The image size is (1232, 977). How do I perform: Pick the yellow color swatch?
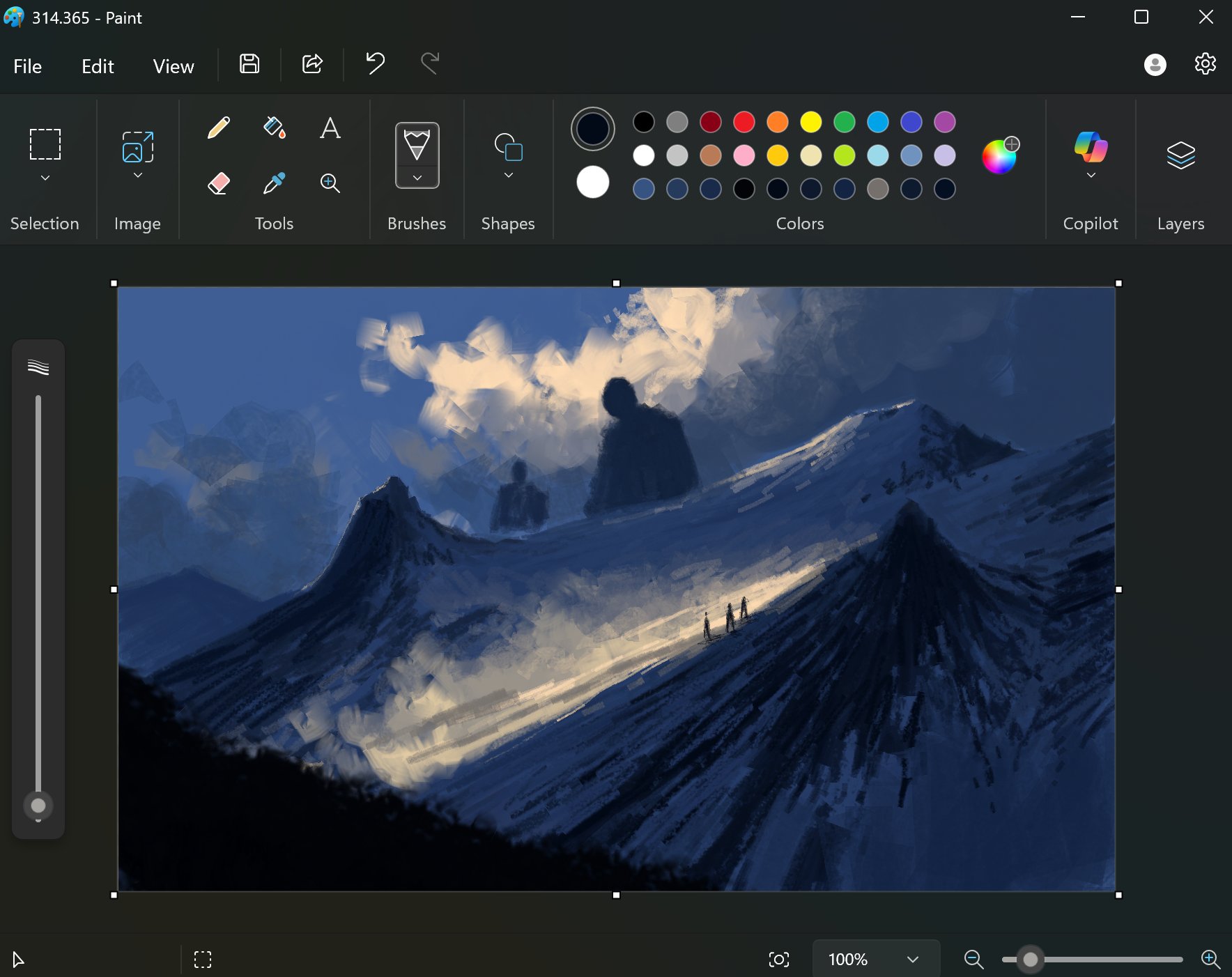(811, 122)
